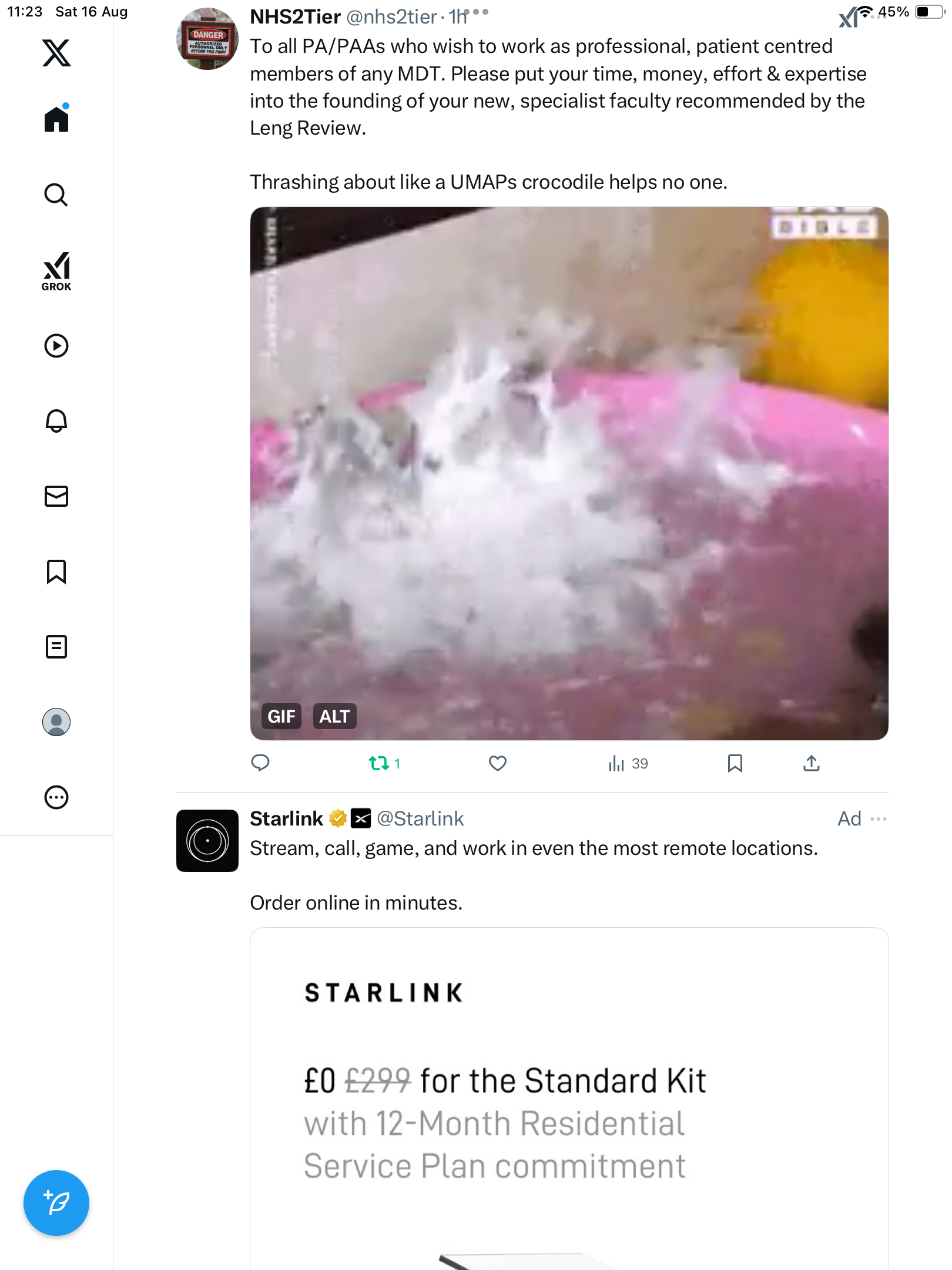
Task: Open the Starlink Standard Kit ad card
Action: pyautogui.click(x=569, y=1098)
